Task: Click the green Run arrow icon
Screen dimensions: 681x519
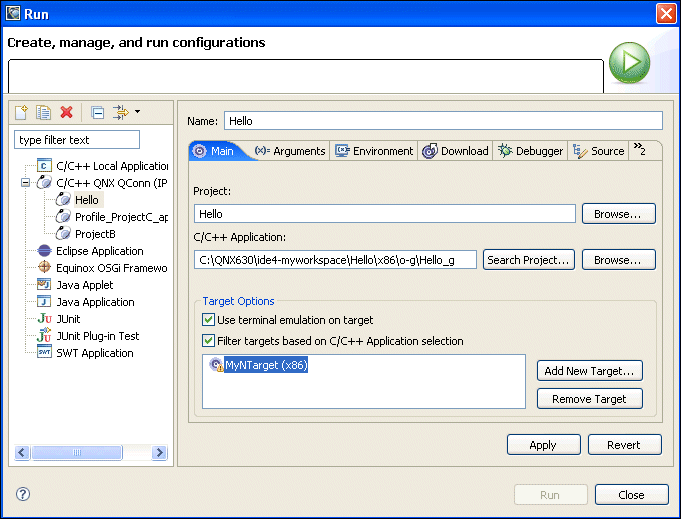Action: 629,63
